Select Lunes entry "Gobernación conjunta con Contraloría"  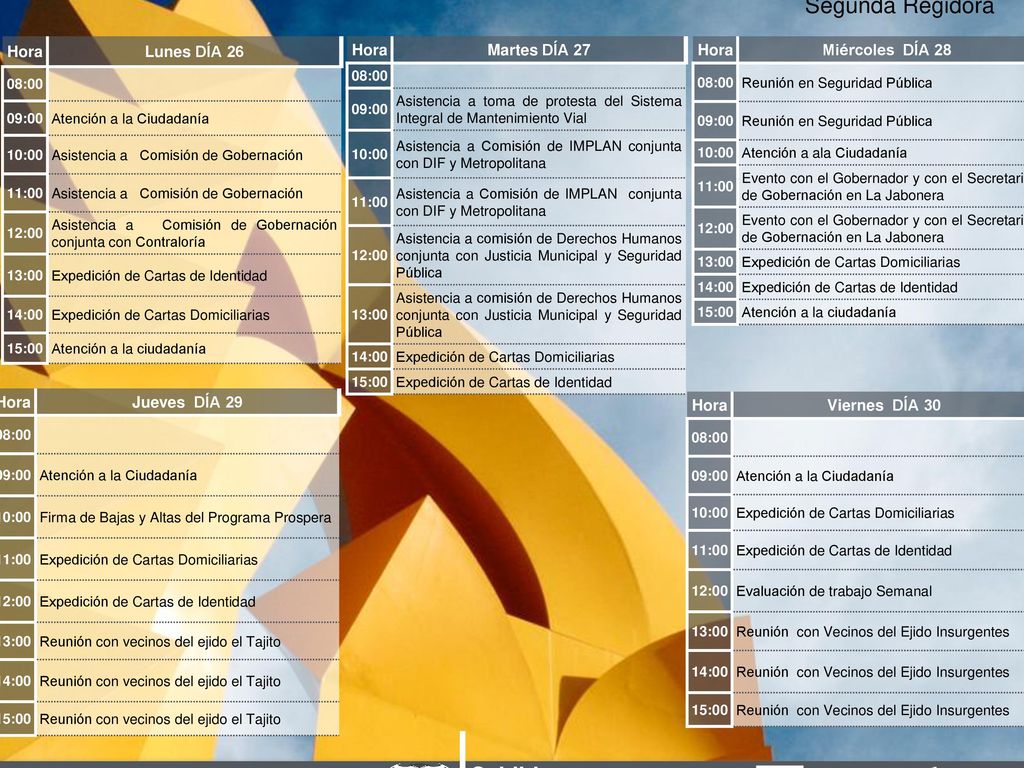click(x=195, y=233)
